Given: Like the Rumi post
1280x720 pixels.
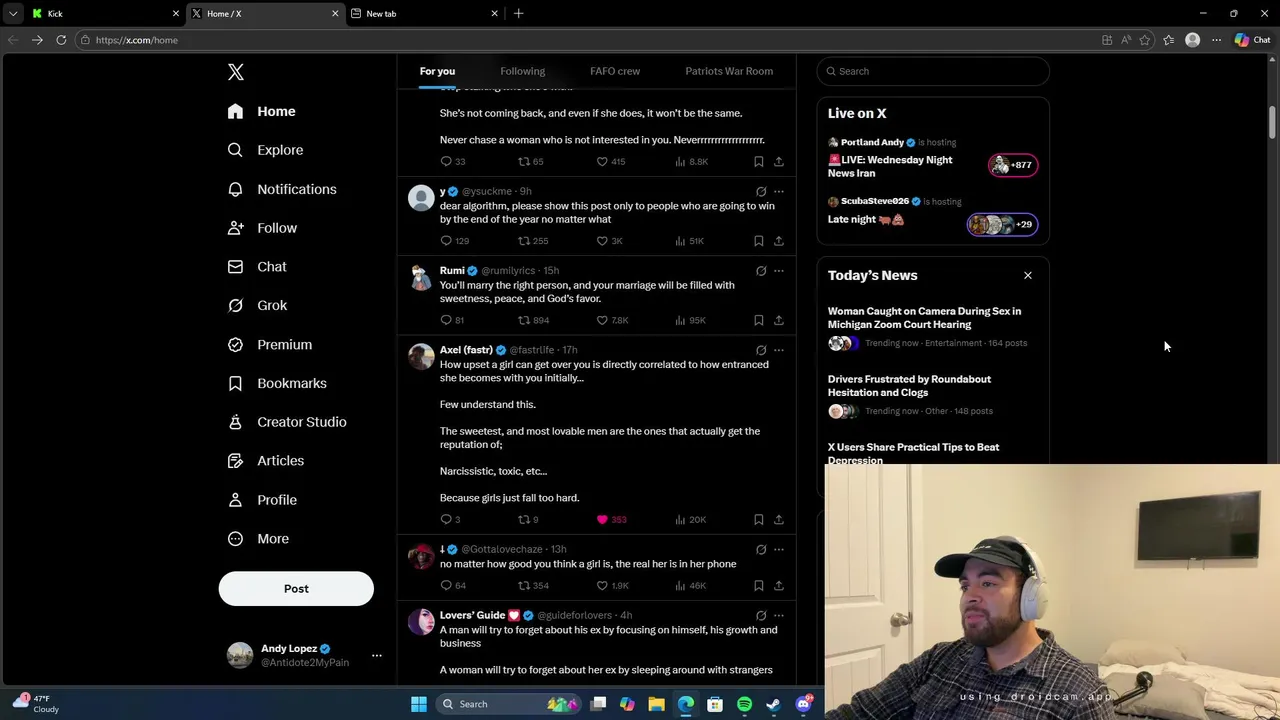Looking at the screenshot, I should [602, 320].
